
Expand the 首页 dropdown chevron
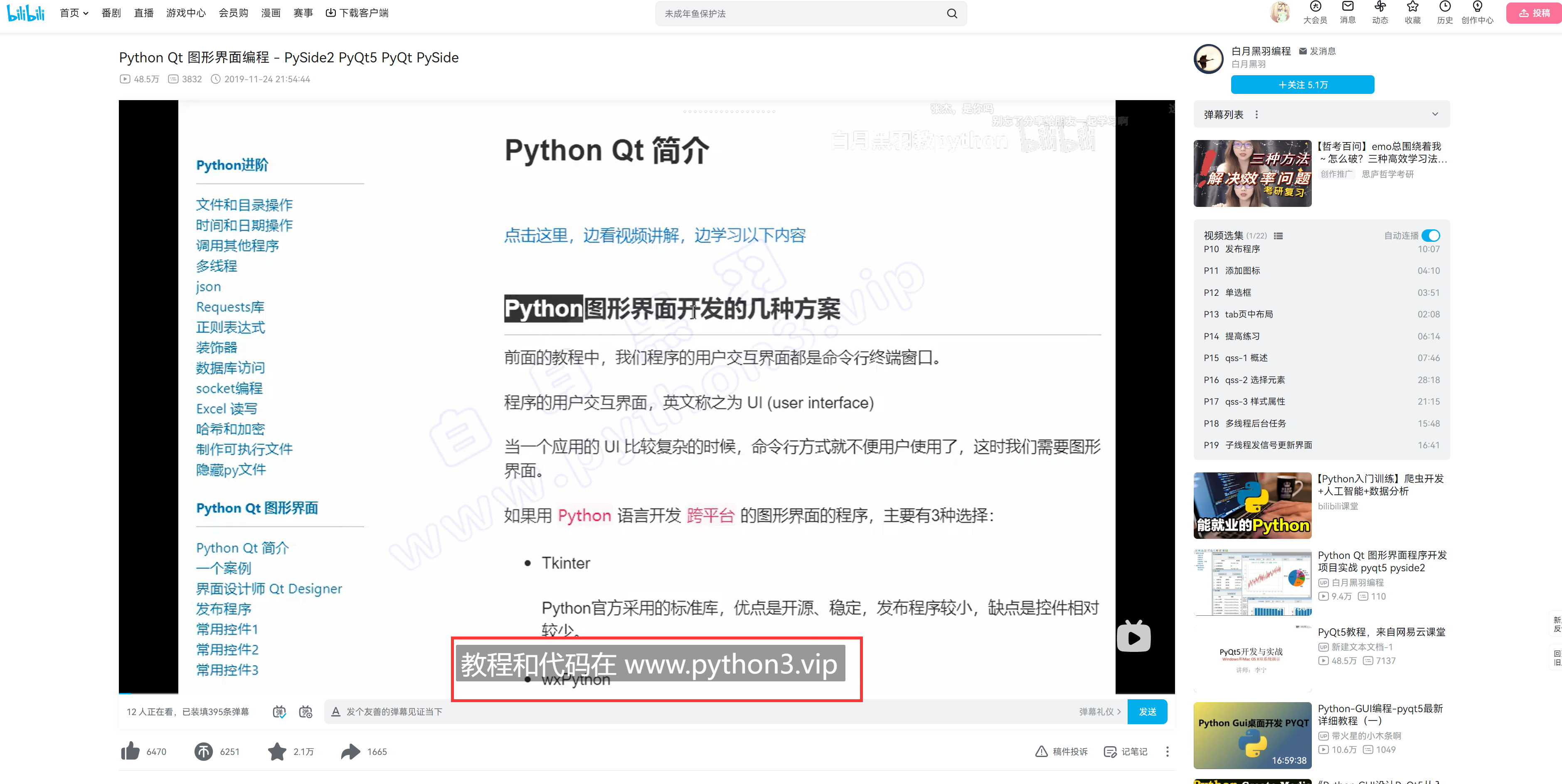pos(86,13)
